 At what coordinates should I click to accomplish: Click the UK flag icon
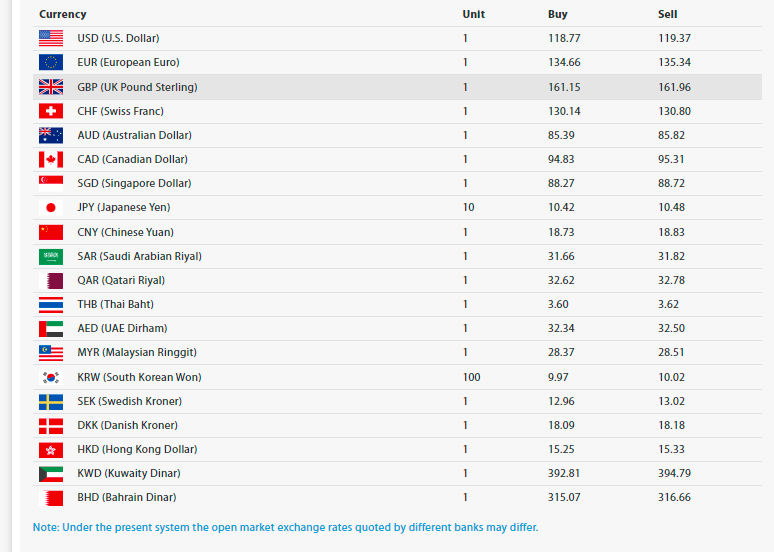coord(51,87)
